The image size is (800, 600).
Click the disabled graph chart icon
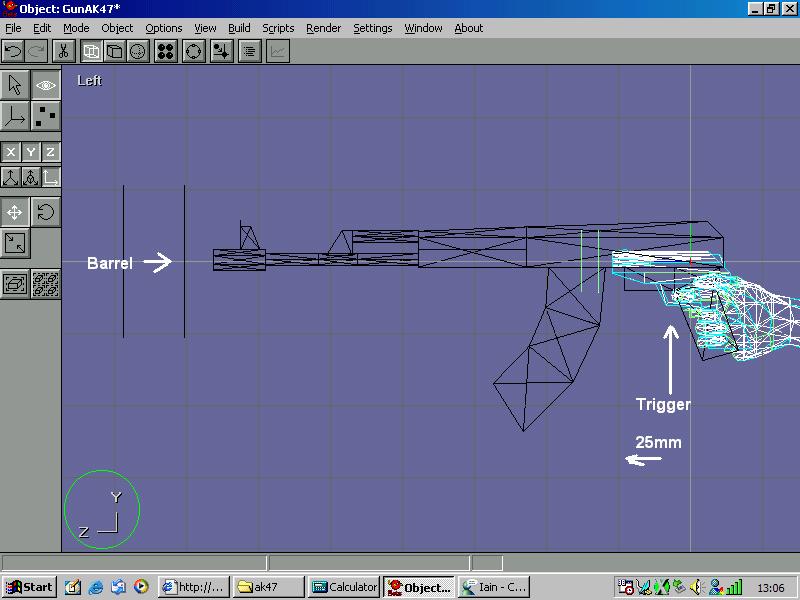click(x=278, y=51)
